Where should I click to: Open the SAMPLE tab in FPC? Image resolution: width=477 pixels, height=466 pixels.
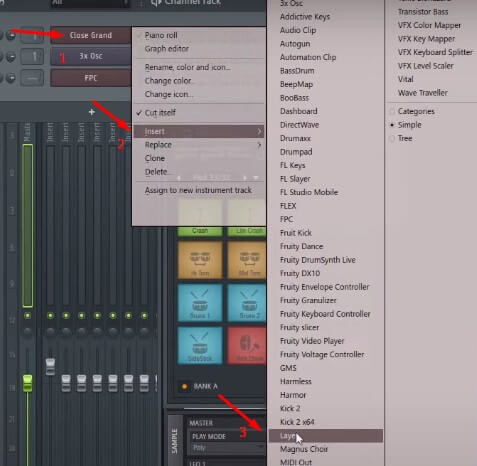(x=175, y=441)
